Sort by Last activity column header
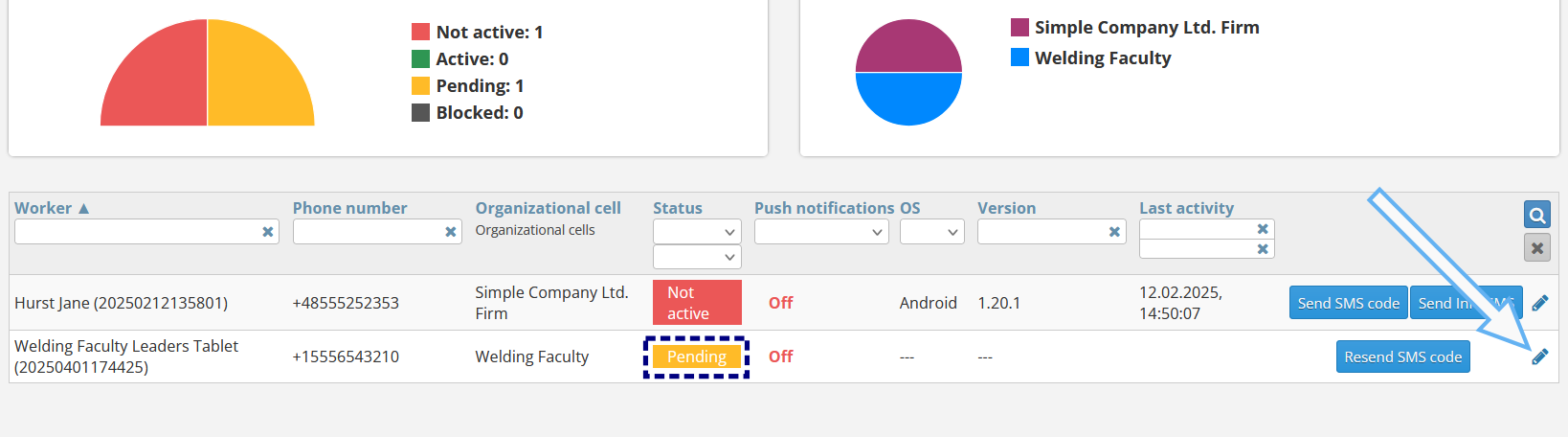The image size is (1568, 437). (1186, 208)
